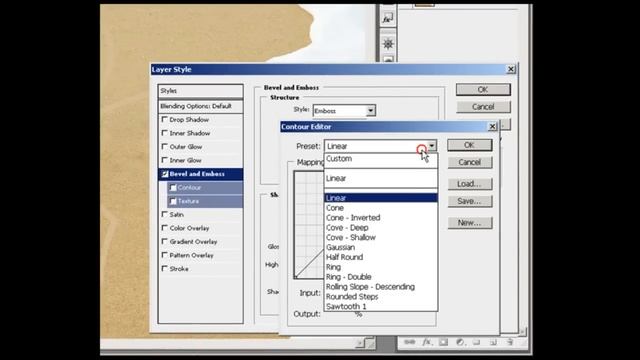Screen dimensions: 640x360
Task: Cancel the Layer Style dialog
Action: 483,107
